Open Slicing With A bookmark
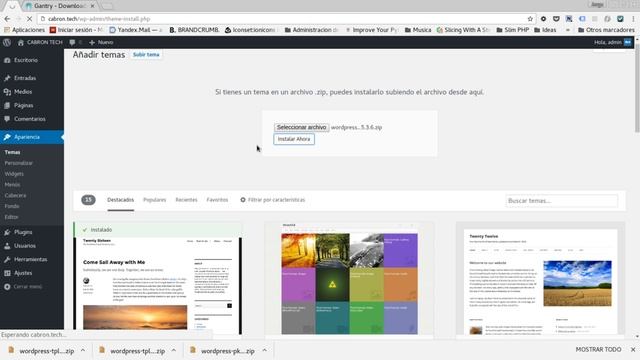Screen dimensions: 640x360 tap(464, 30)
